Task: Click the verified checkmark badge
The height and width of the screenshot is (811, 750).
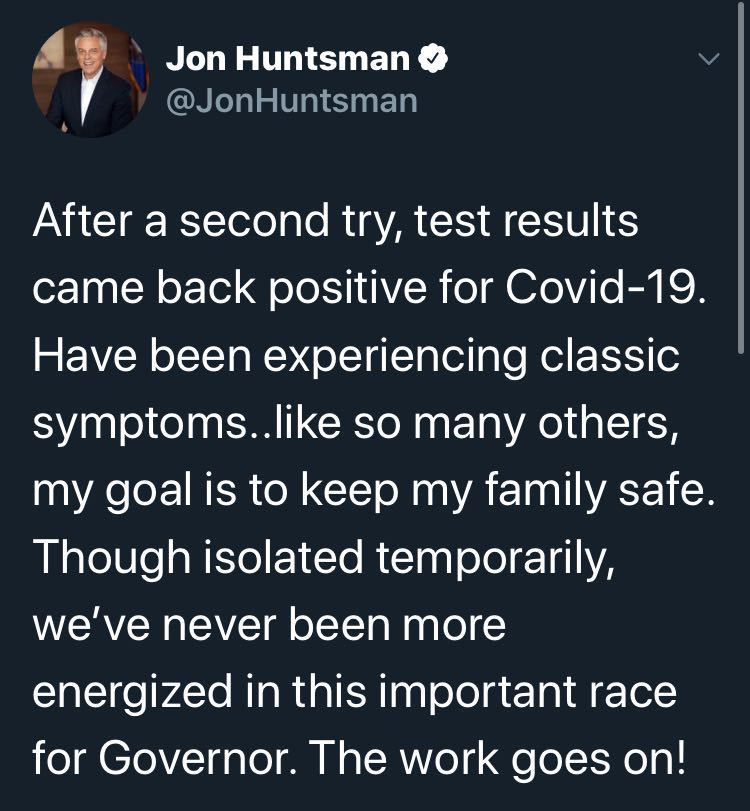Action: [432, 60]
